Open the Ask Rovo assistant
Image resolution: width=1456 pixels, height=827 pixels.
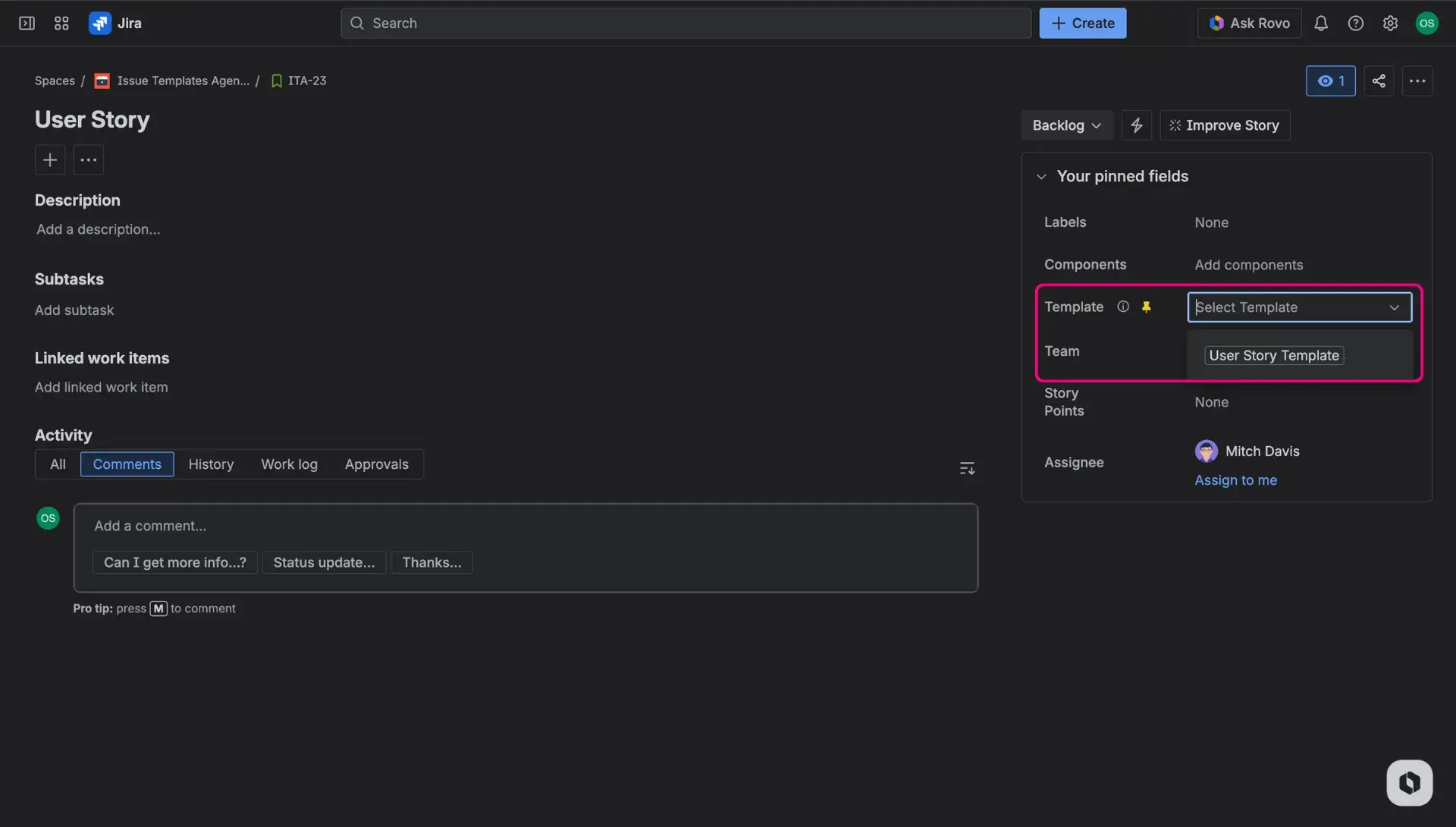click(1248, 23)
